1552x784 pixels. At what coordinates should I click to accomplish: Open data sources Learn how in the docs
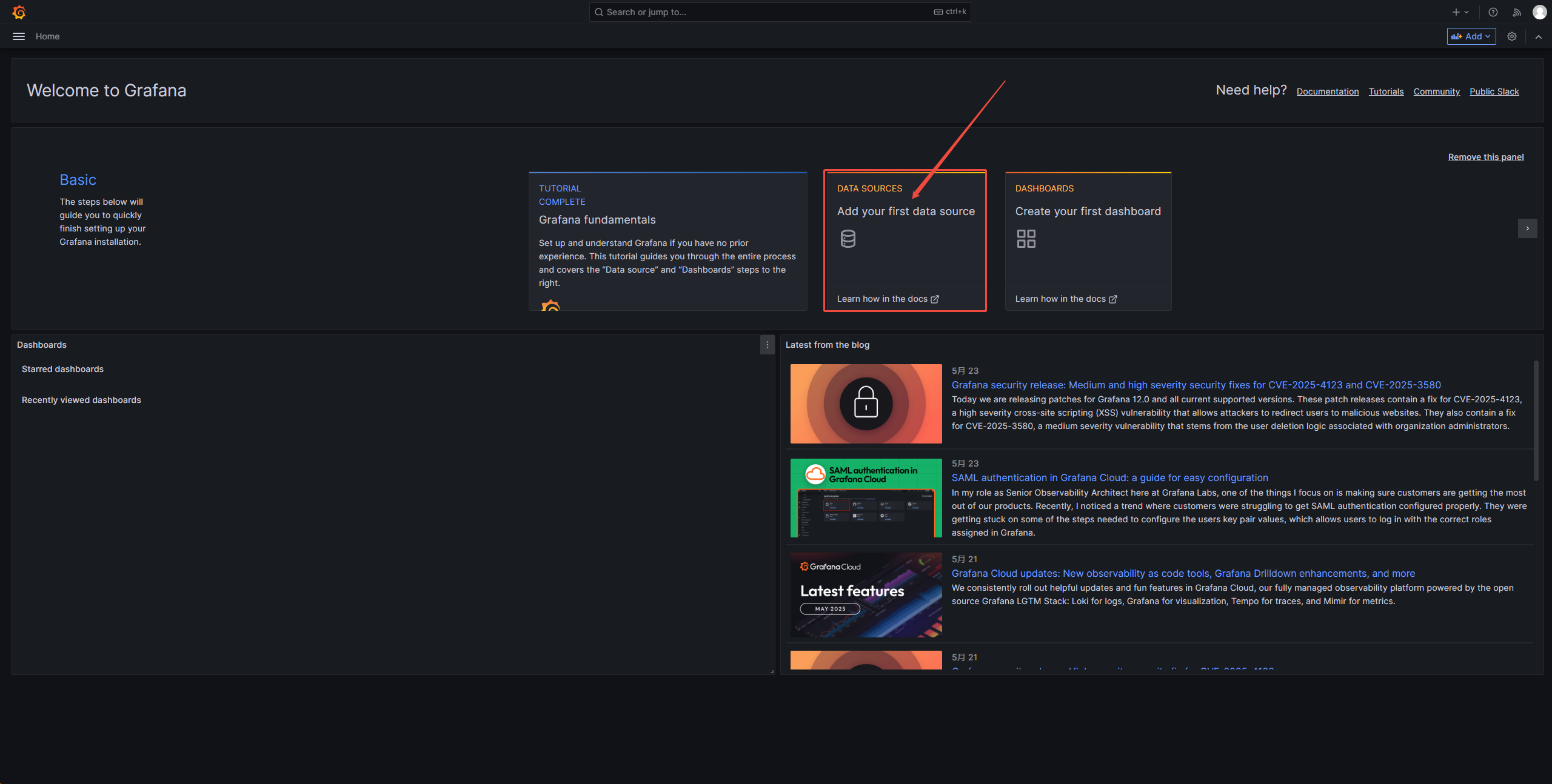click(888, 299)
